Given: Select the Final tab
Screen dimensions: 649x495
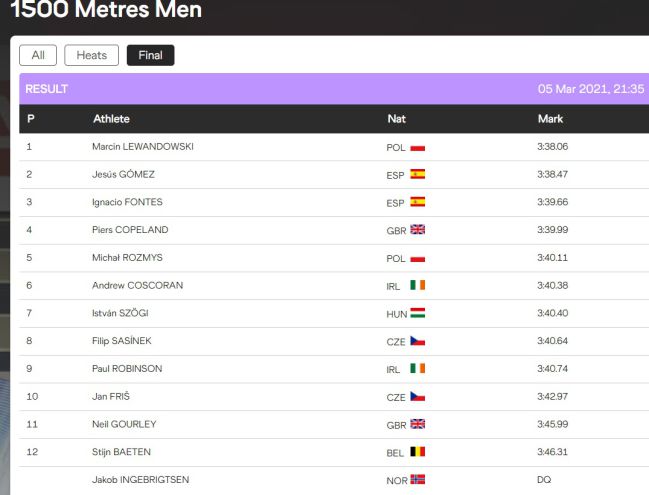Looking at the screenshot, I should 151,55.
